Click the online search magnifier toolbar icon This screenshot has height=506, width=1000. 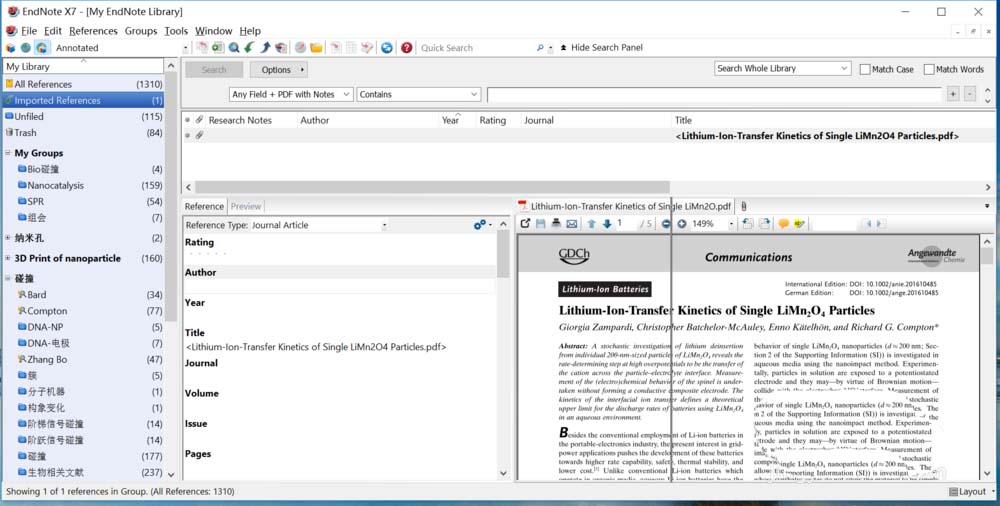tap(233, 47)
